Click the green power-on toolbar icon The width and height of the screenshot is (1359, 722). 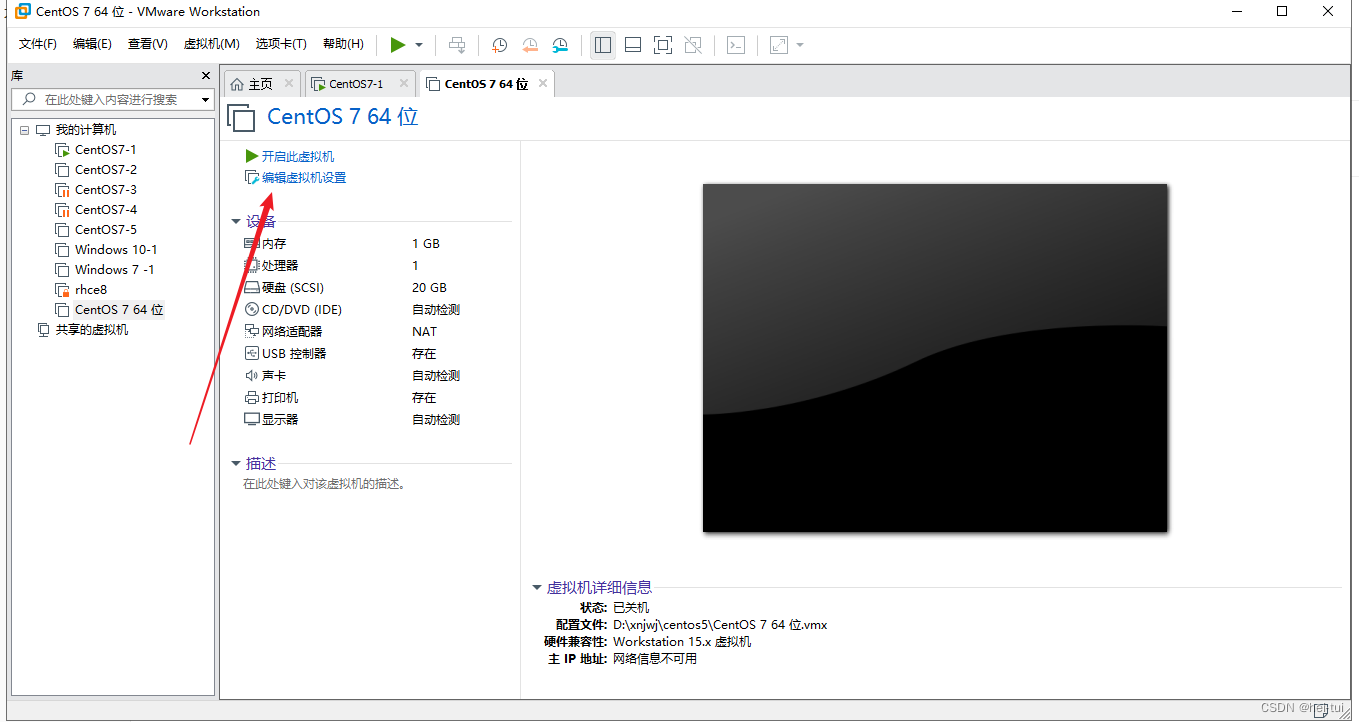tap(398, 44)
